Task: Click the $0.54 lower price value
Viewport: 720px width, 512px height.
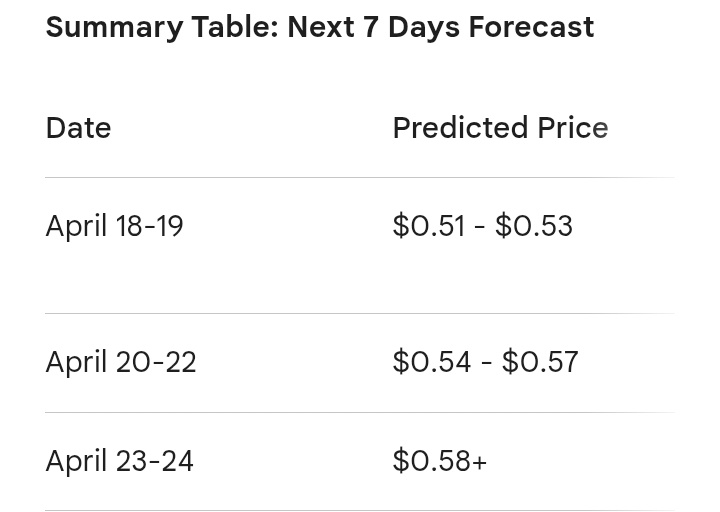Action: click(x=432, y=362)
